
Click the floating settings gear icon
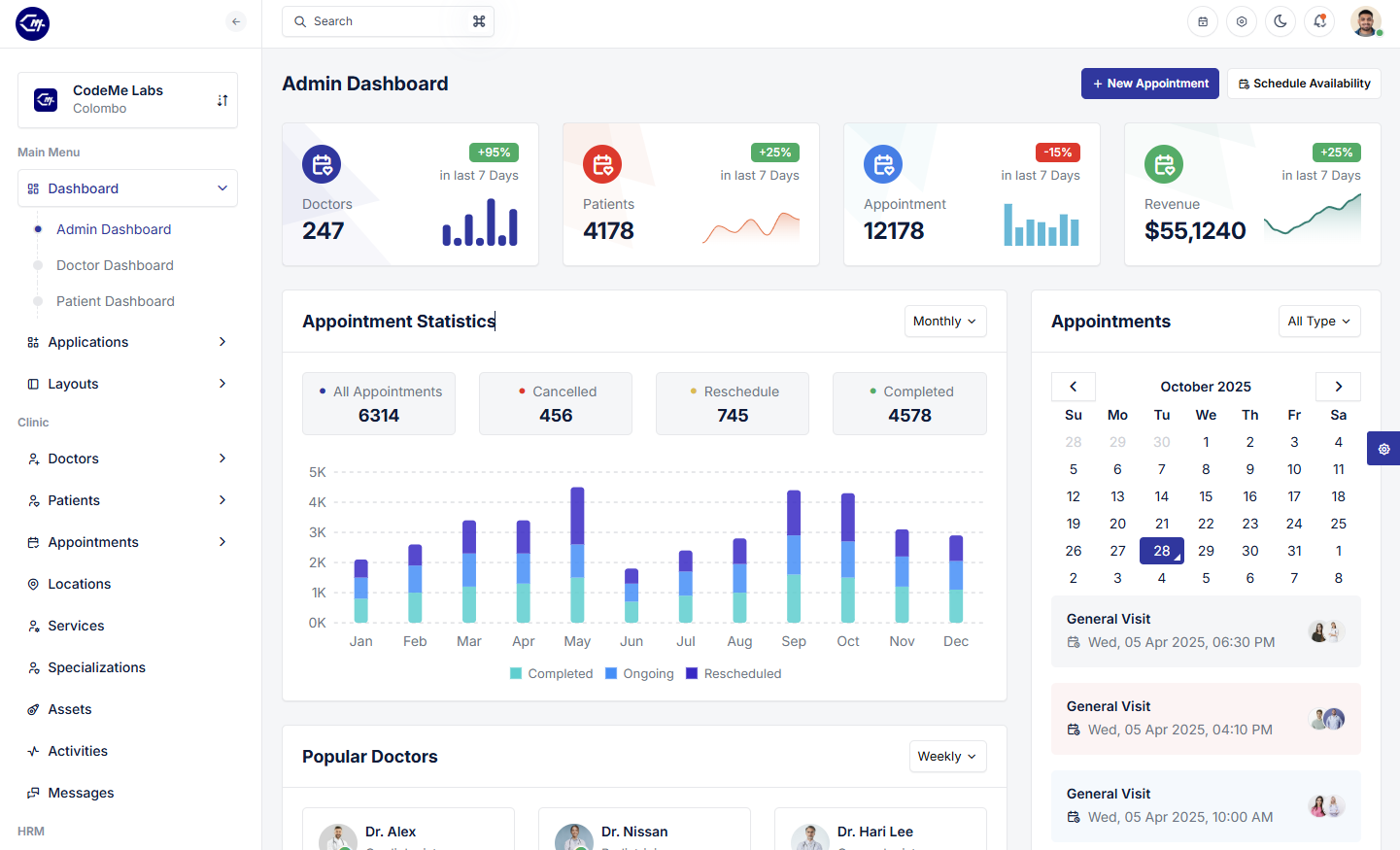click(1383, 449)
